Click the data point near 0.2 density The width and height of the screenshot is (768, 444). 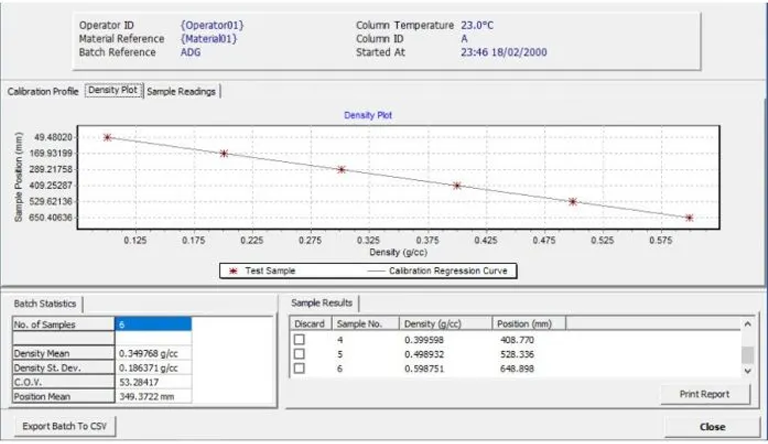point(224,153)
